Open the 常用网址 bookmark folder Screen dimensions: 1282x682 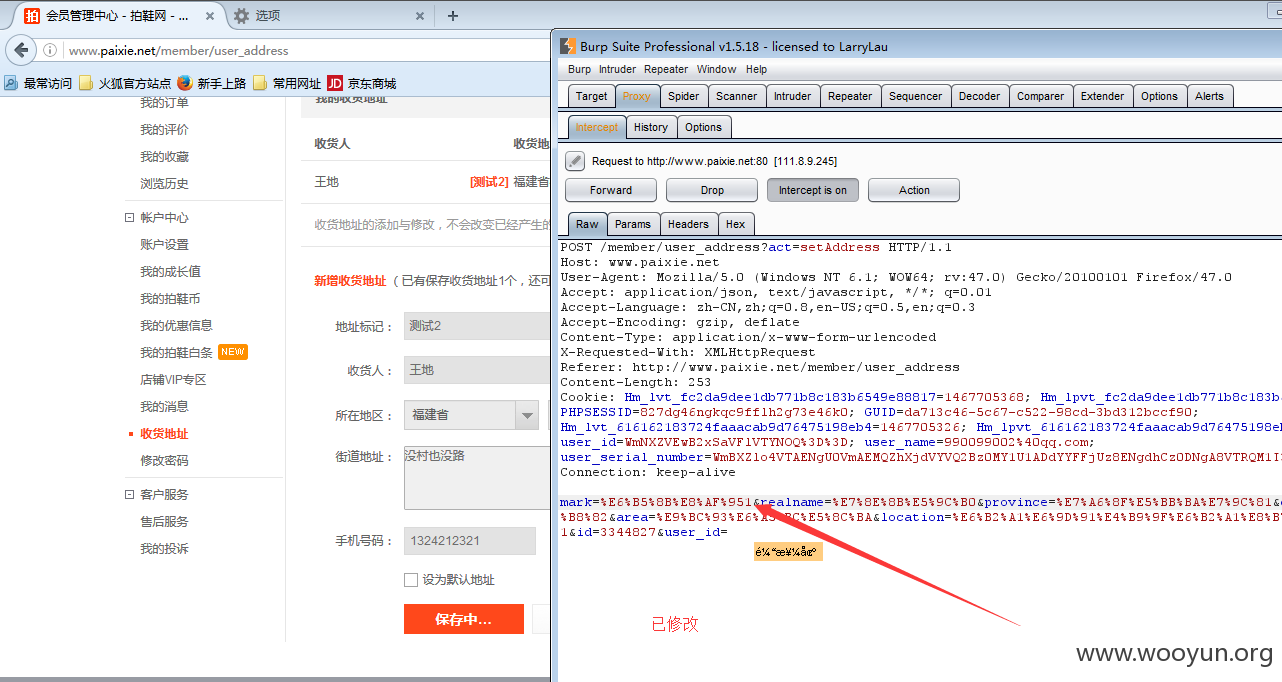pyautogui.click(x=287, y=83)
